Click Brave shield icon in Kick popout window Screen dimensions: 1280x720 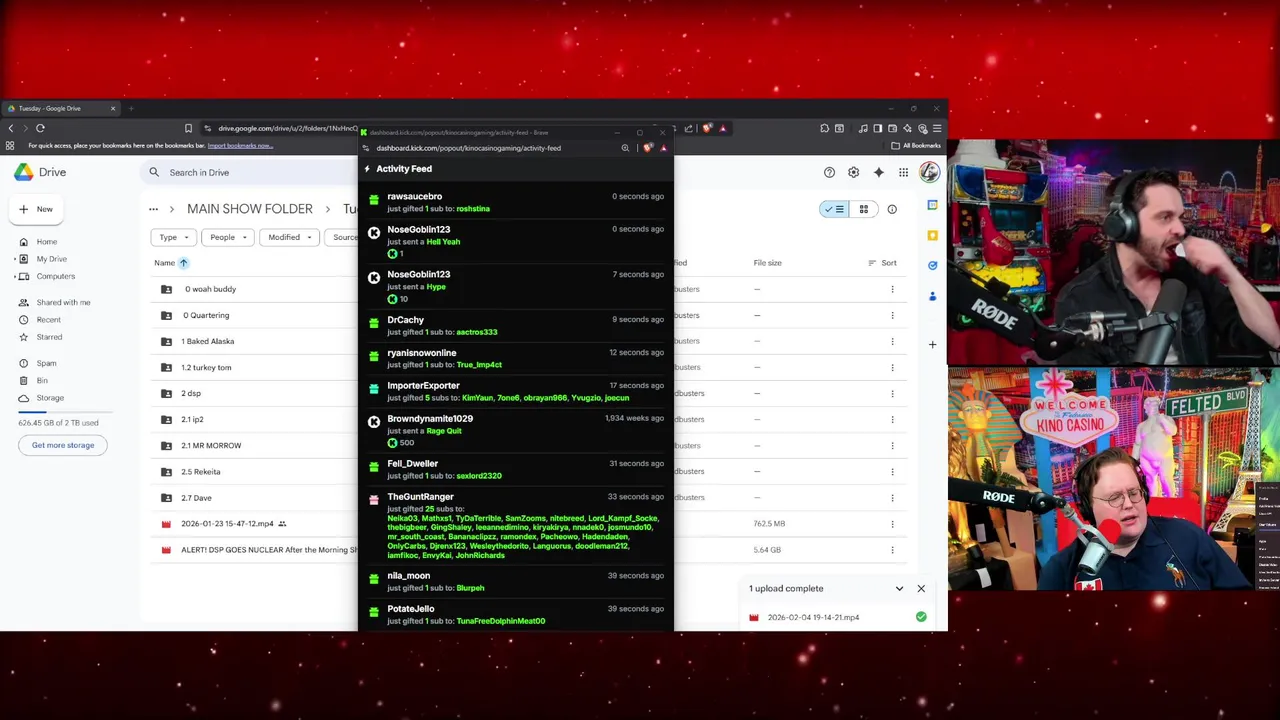(648, 148)
